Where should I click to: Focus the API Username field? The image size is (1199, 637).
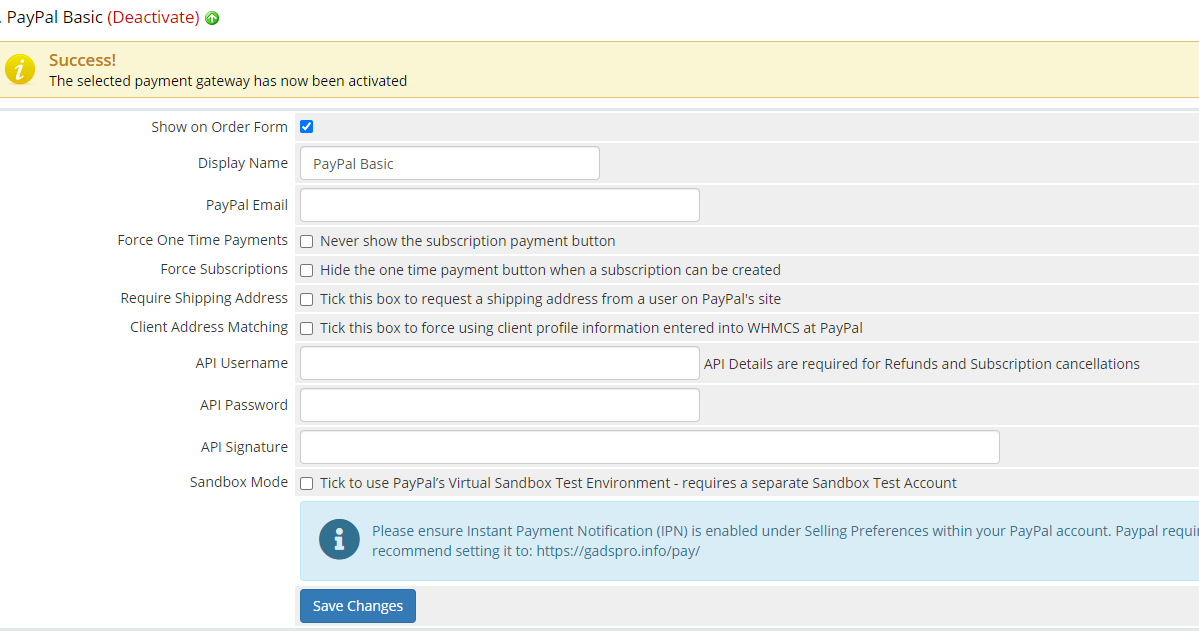pos(499,363)
